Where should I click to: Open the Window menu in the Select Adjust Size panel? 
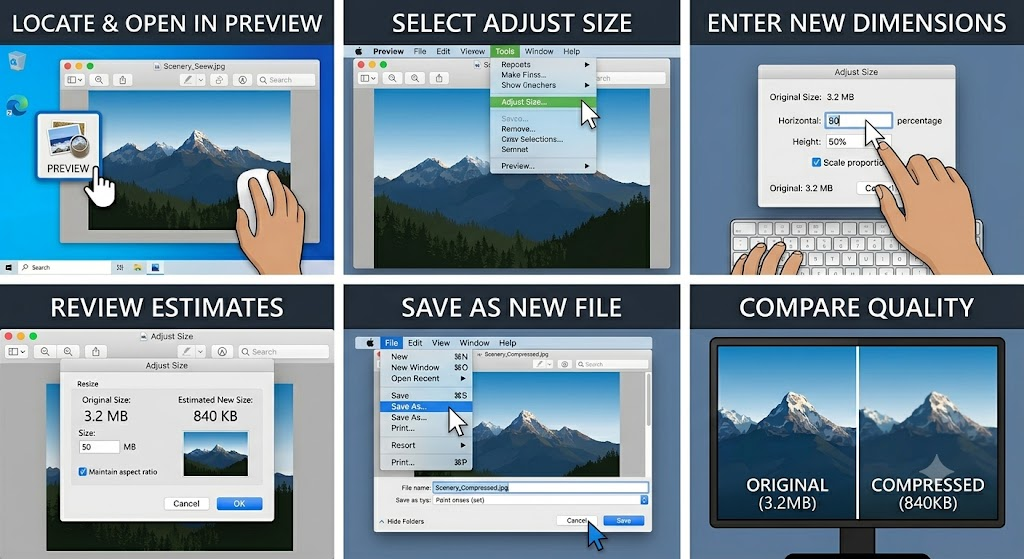tap(539, 51)
